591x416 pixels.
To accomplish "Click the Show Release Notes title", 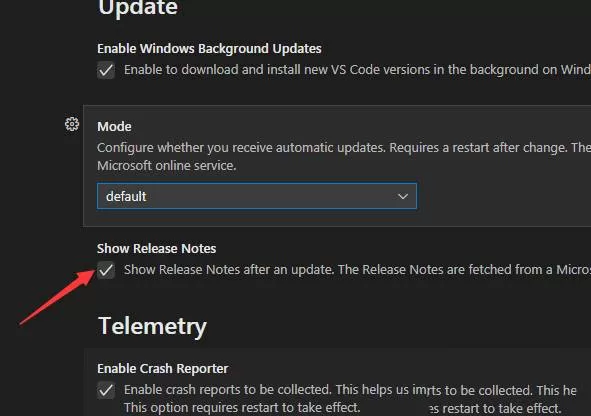I will pyautogui.click(x=156, y=249).
